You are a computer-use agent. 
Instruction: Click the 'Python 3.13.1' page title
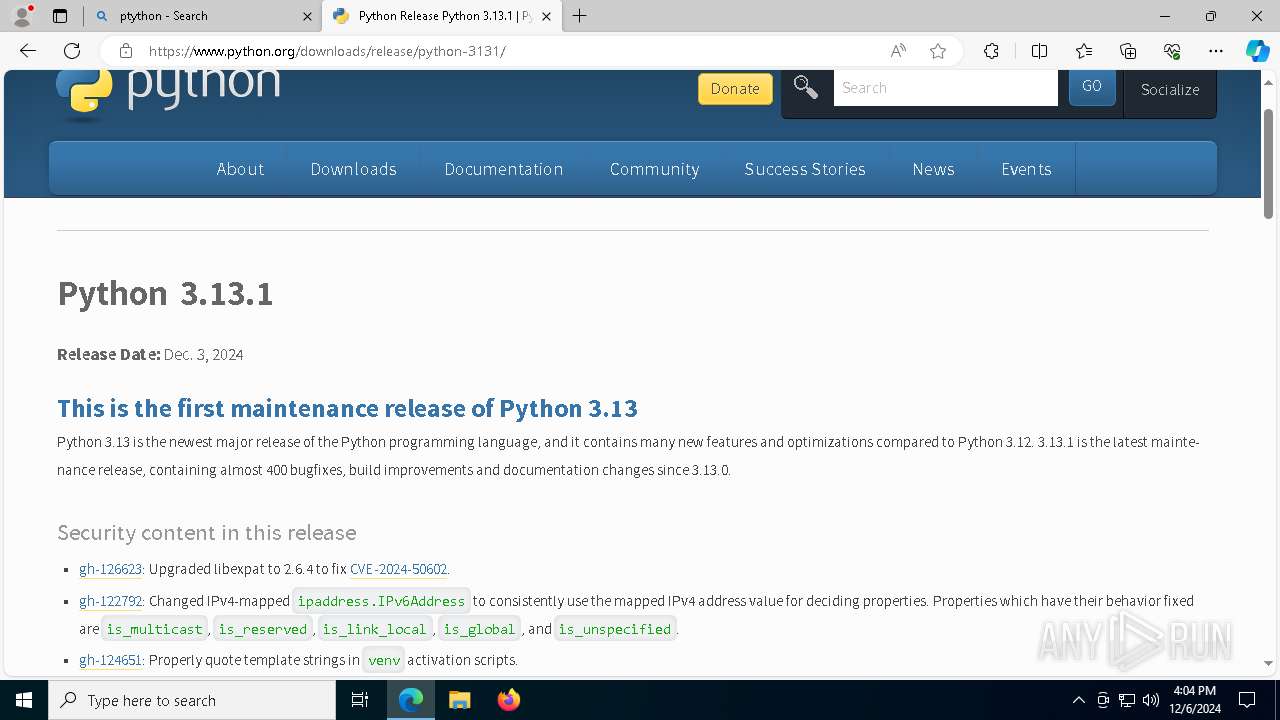tap(165, 293)
